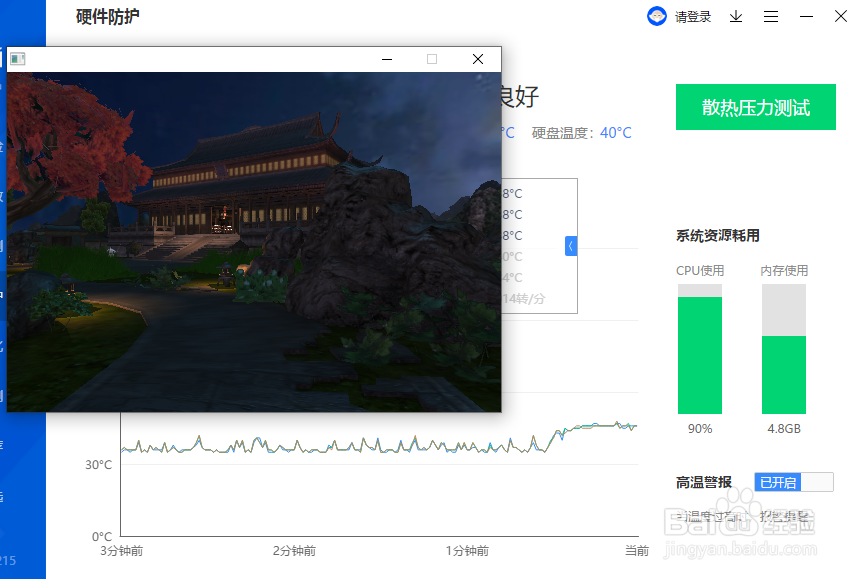Click the CPU使用 usage bar
Viewport: 865px width, 579px height.
tap(700, 349)
